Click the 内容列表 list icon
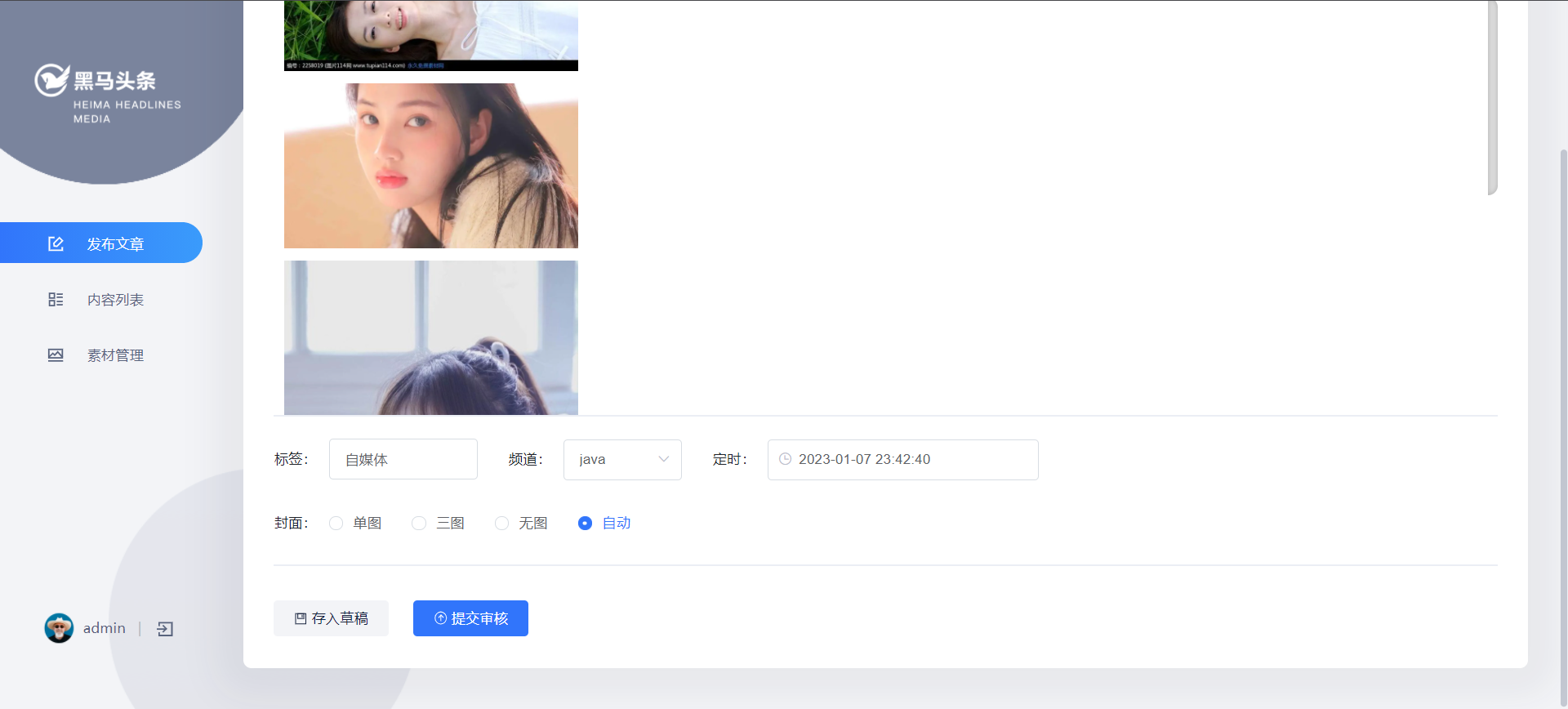Image resolution: width=1568 pixels, height=709 pixels. [x=56, y=300]
